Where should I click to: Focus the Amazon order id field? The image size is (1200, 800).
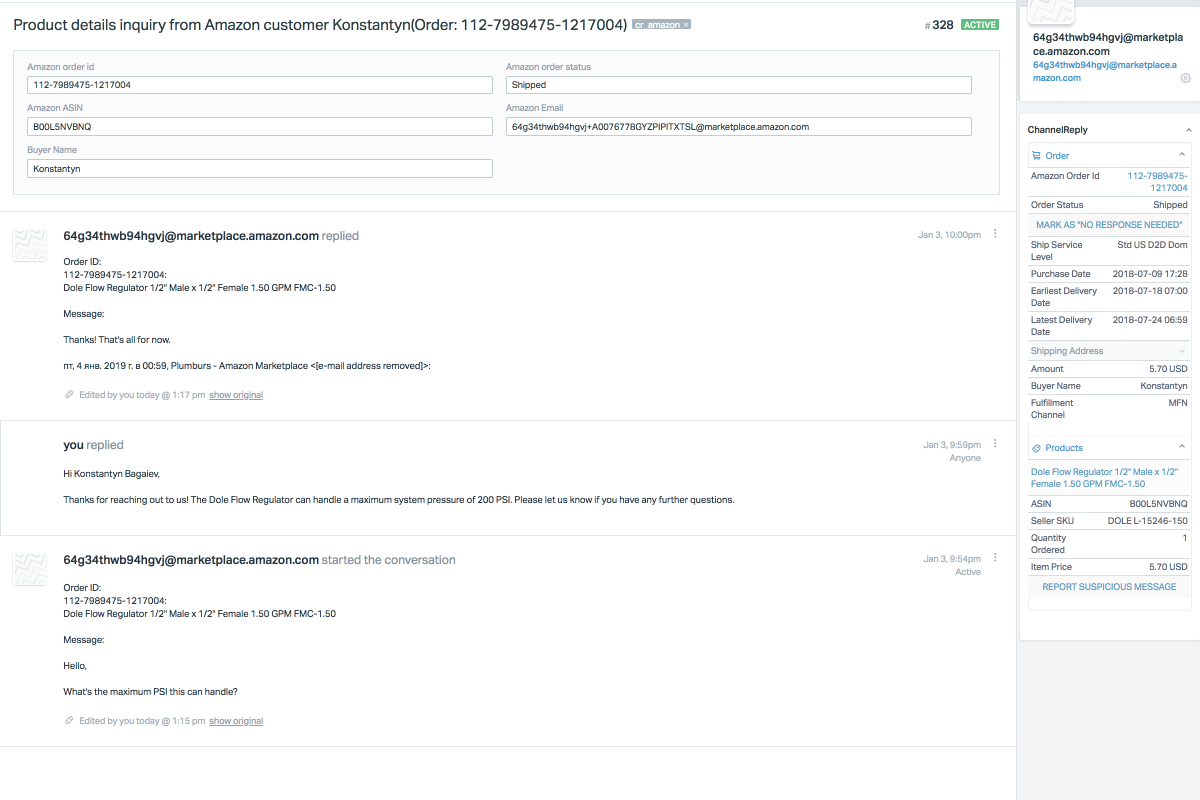[260, 85]
